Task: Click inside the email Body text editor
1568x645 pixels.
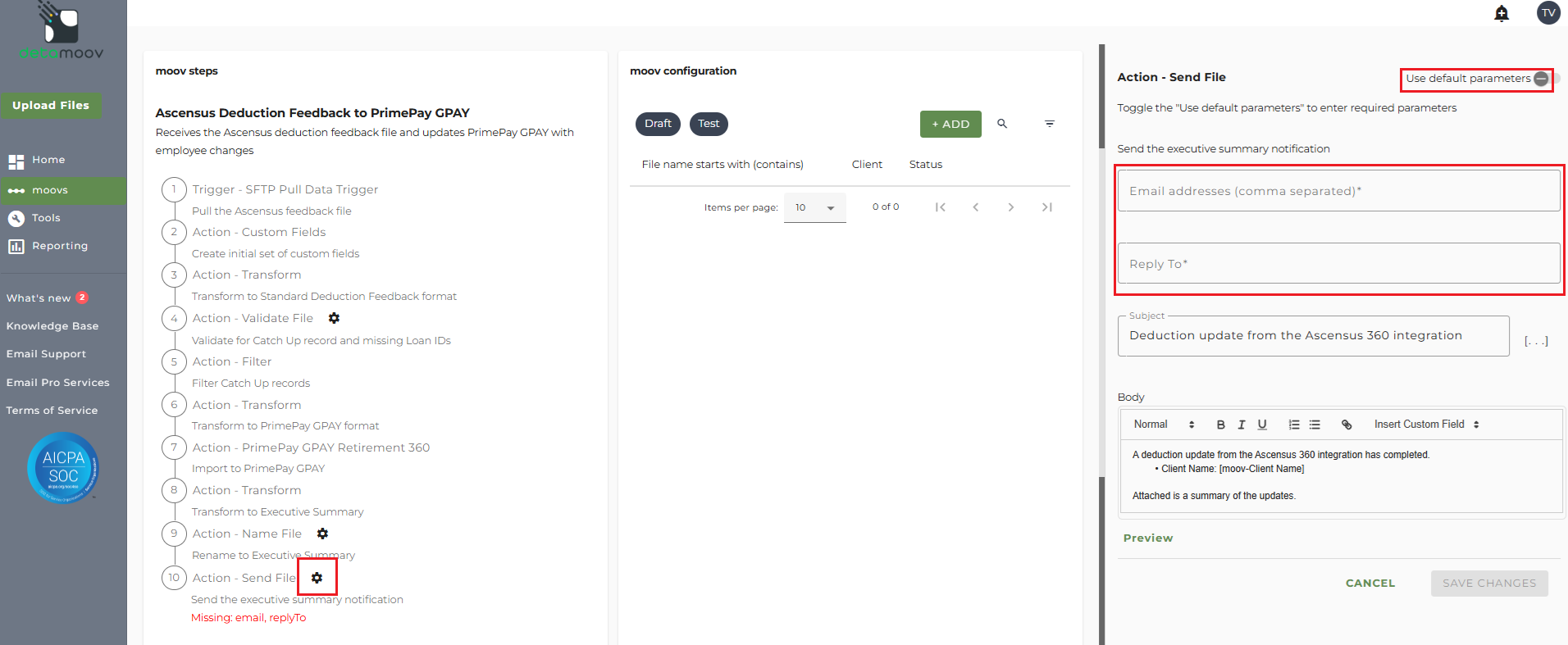Action: tap(1341, 476)
